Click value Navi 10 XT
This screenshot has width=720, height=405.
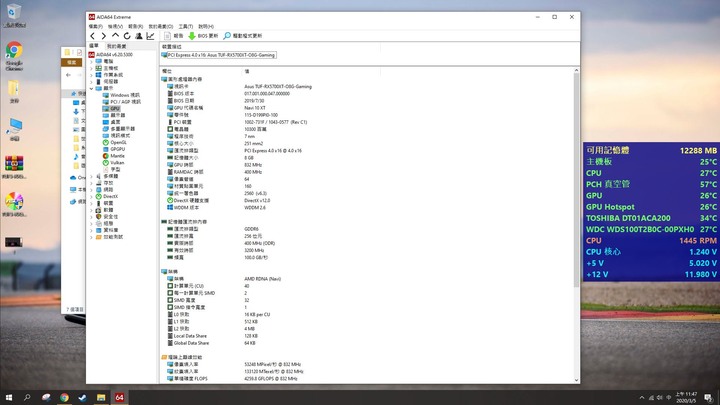point(255,108)
